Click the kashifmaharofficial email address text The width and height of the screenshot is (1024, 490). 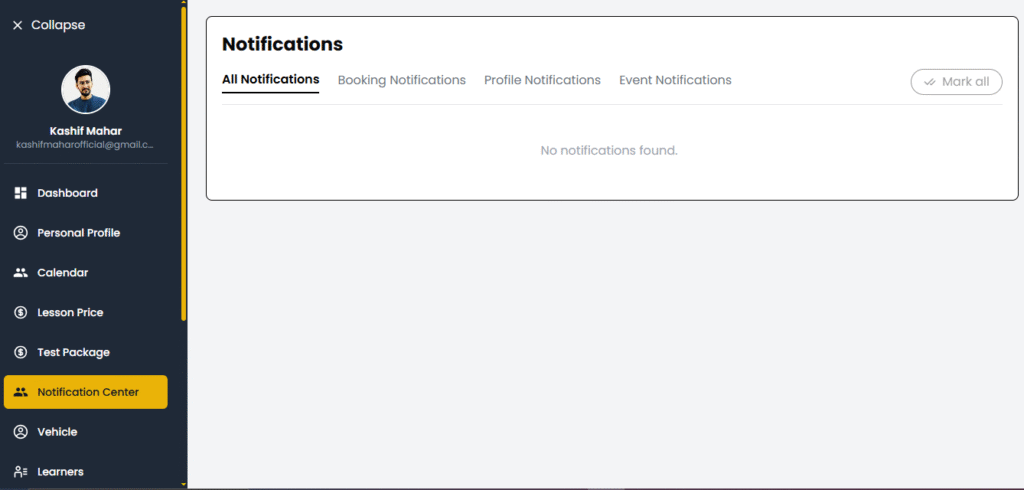[x=85, y=145]
